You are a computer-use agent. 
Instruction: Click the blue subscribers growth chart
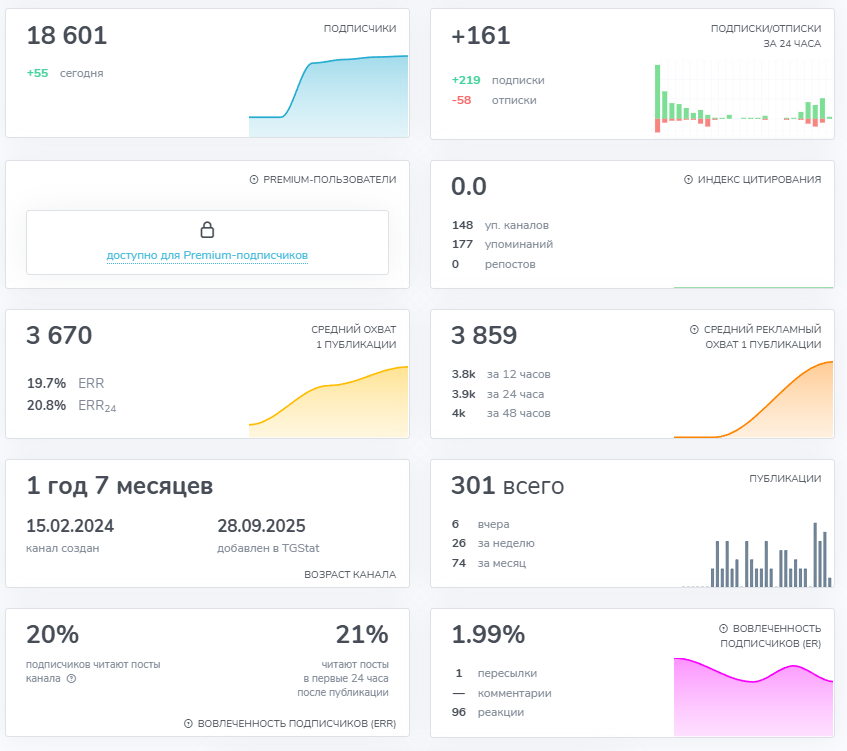[x=328, y=96]
